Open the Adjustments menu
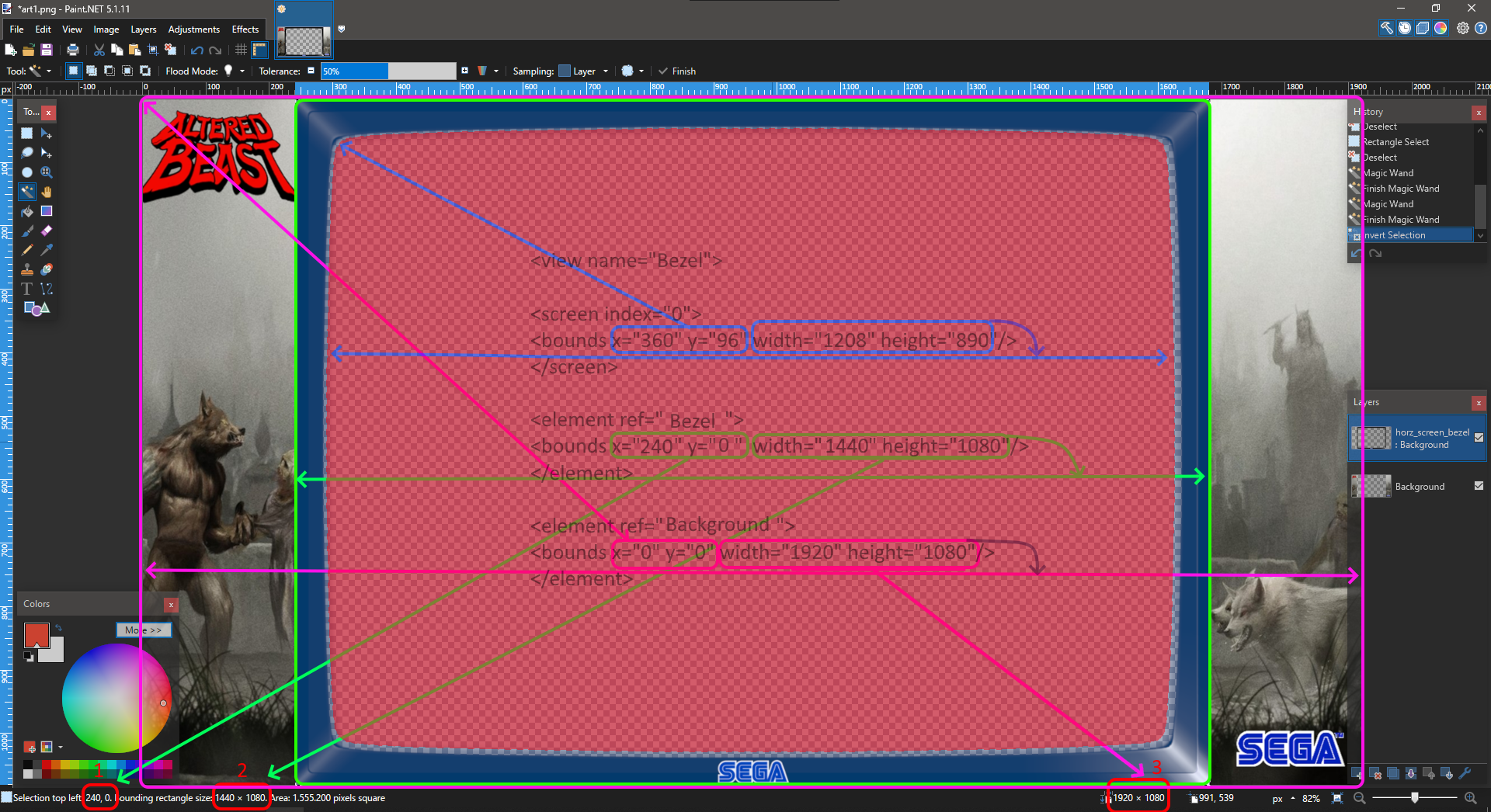 [193, 29]
